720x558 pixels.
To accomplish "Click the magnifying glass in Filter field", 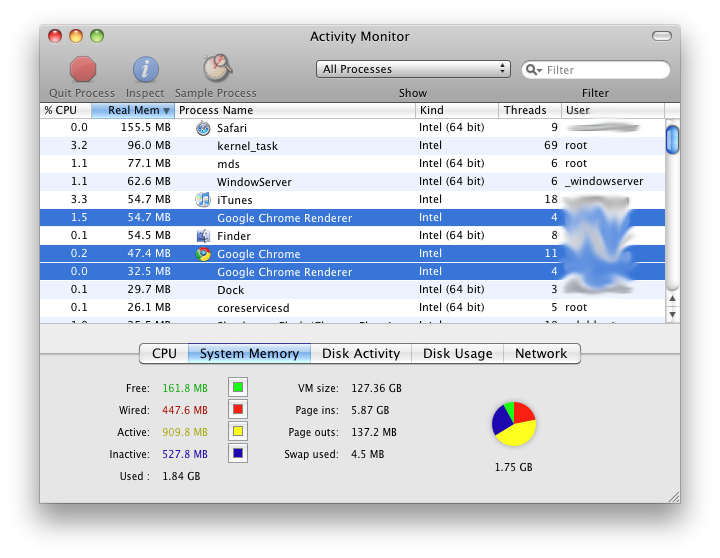I will click(533, 70).
